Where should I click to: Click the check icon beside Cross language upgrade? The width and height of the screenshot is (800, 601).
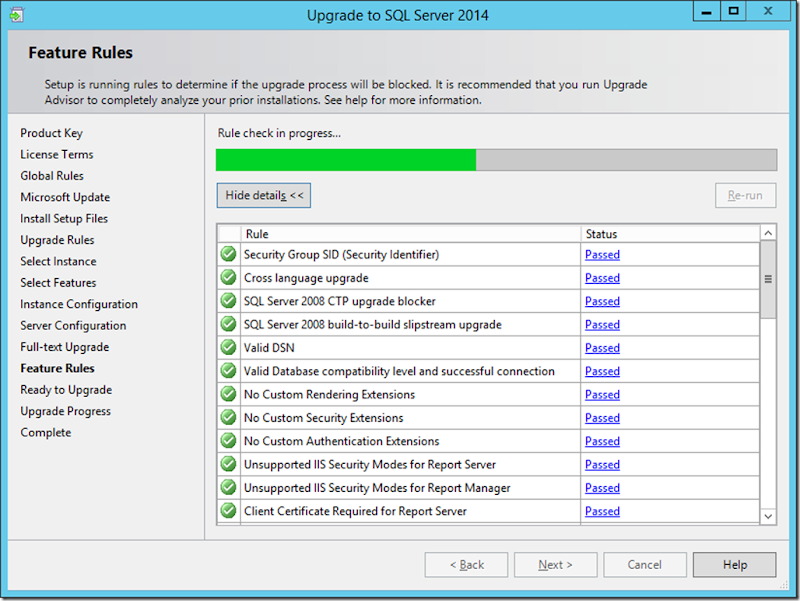point(229,277)
